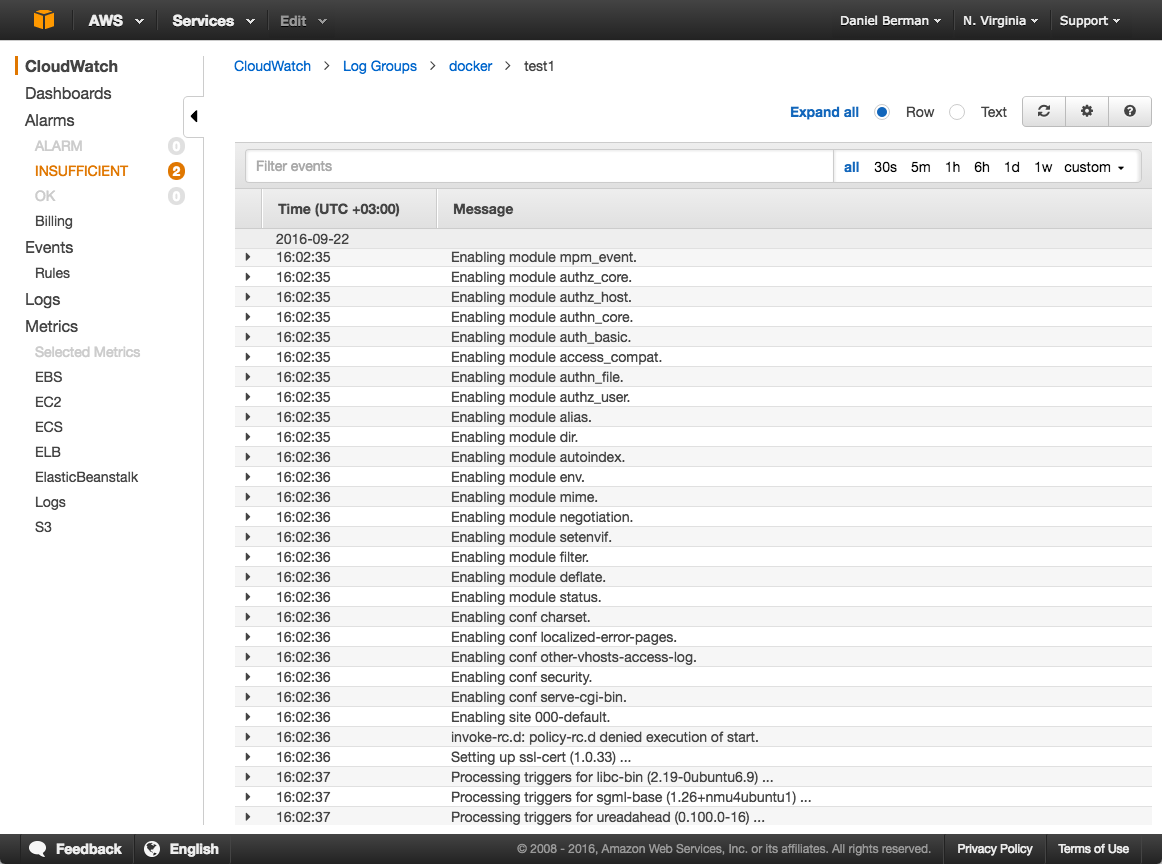Screen dimensions: 1162x864
Task: Open the Support dropdown menu
Action: [x=1089, y=21]
